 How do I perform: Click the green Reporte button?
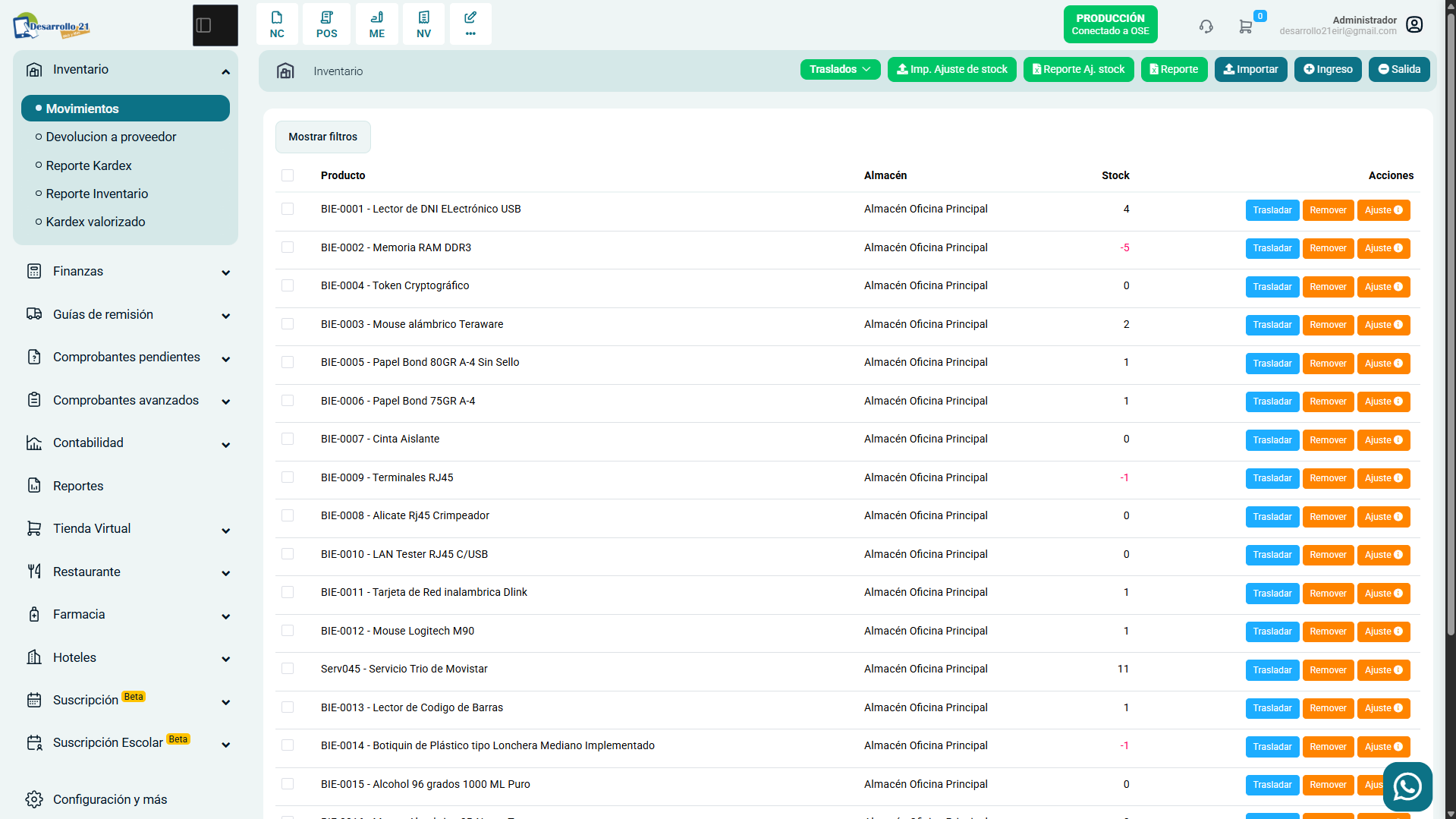coord(1174,69)
